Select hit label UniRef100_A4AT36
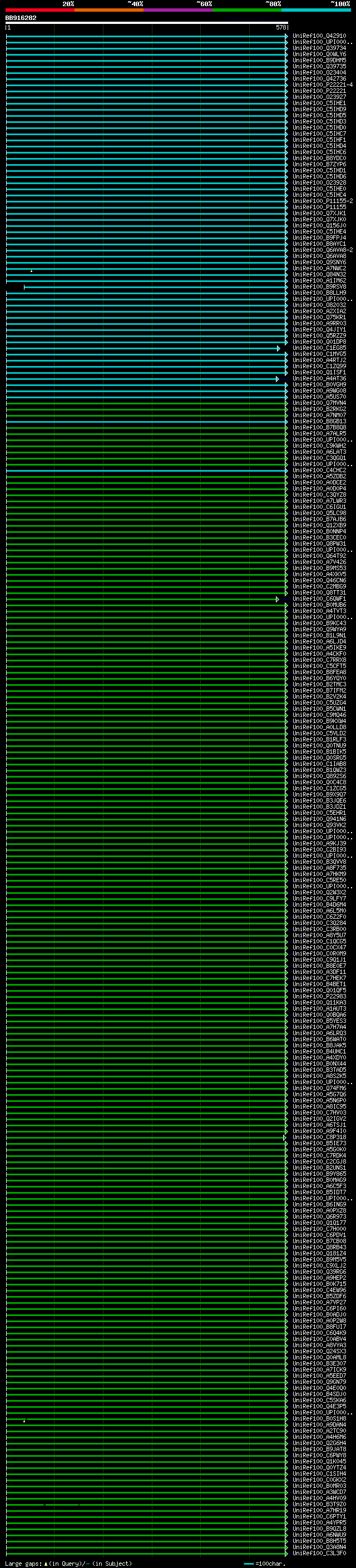Screen dimensions: 356x1568 pyautogui.click(x=319, y=379)
